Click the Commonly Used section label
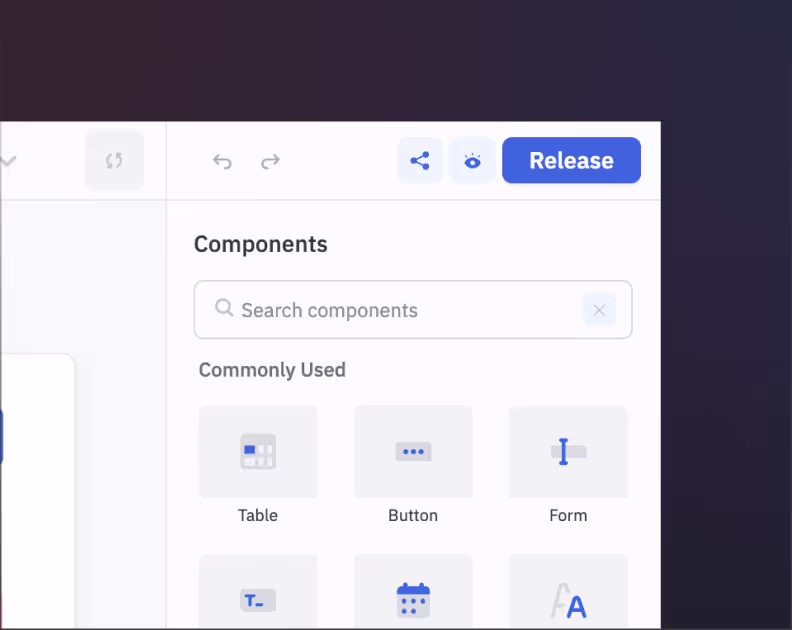Image resolution: width=792 pixels, height=630 pixels. tap(272, 370)
